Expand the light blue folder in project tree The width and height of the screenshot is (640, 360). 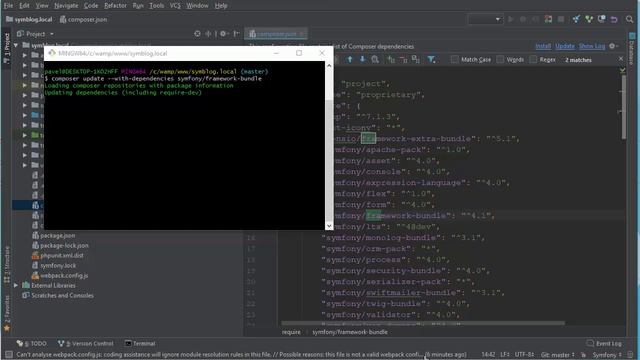point(25,115)
